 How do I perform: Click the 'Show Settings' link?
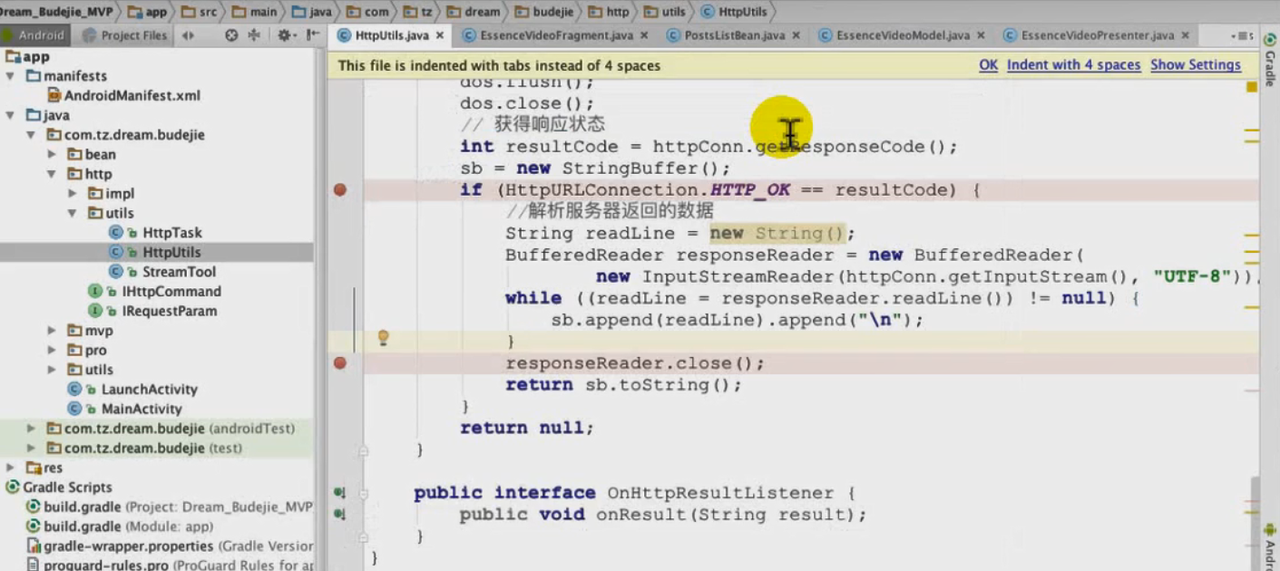pos(1195,65)
